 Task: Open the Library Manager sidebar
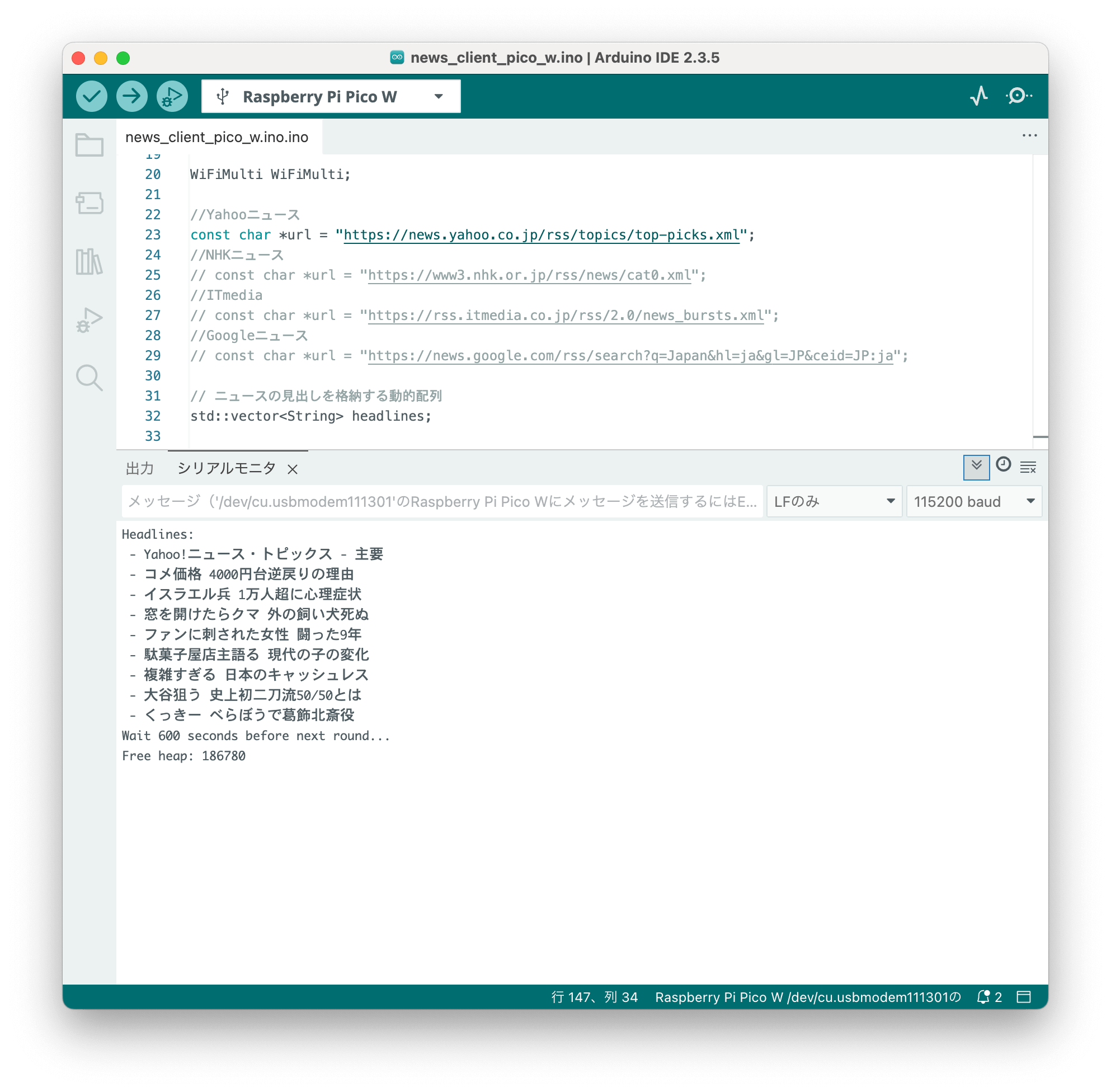click(x=90, y=261)
